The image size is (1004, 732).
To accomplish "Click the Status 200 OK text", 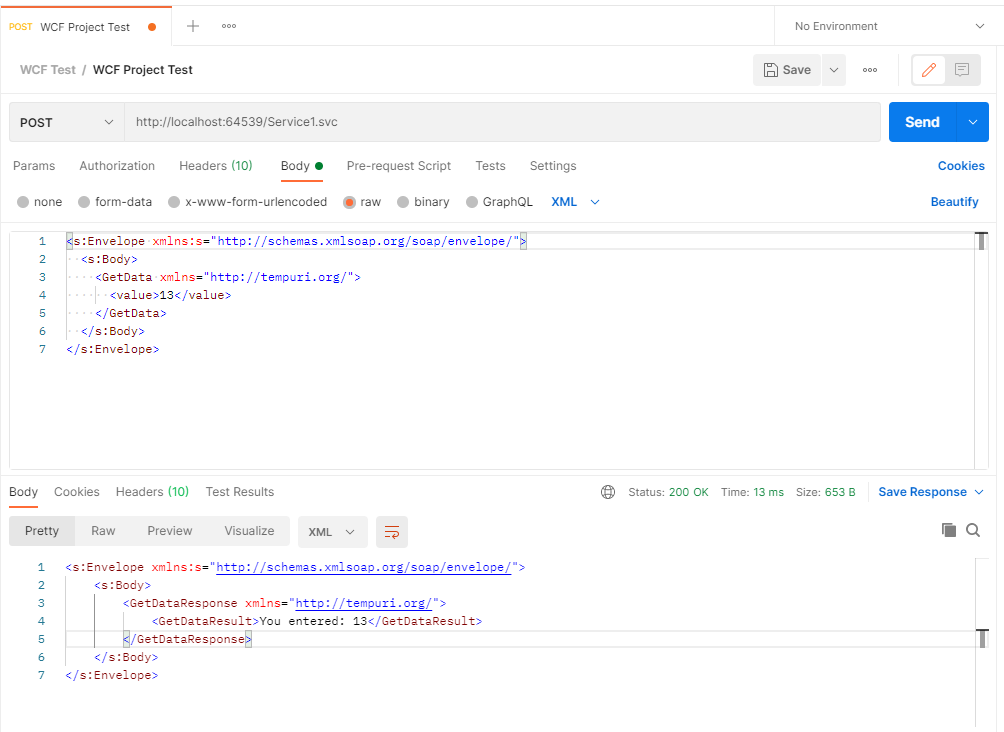I will pyautogui.click(x=668, y=492).
